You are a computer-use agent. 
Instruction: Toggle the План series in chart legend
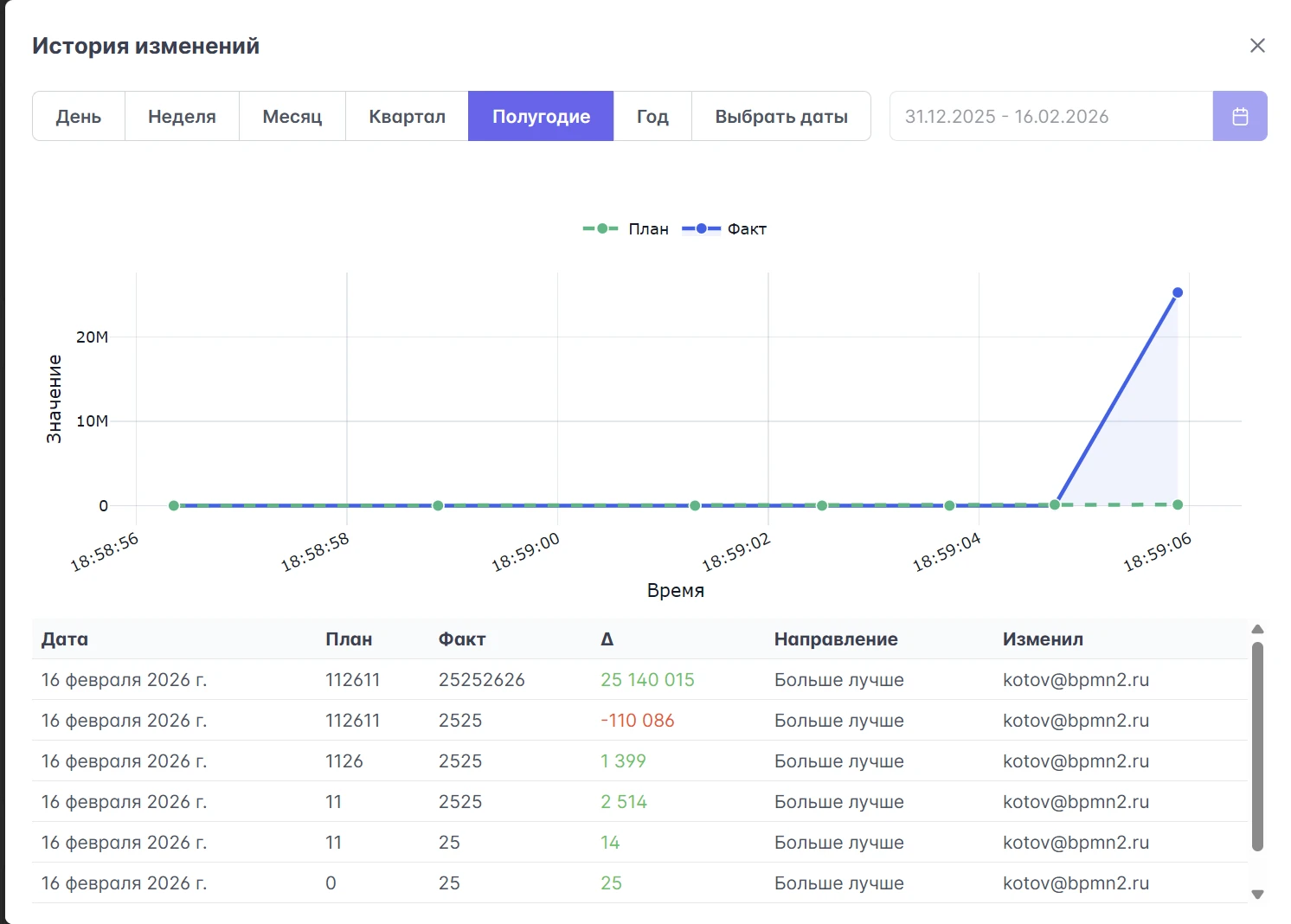[626, 229]
